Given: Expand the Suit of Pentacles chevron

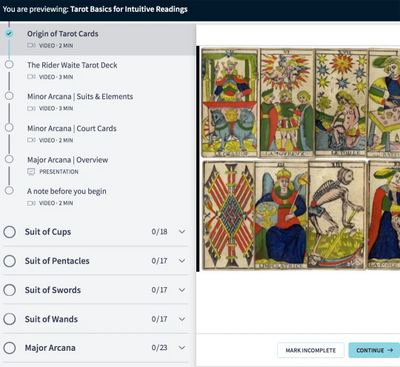Looking at the screenshot, I should pos(182,261).
